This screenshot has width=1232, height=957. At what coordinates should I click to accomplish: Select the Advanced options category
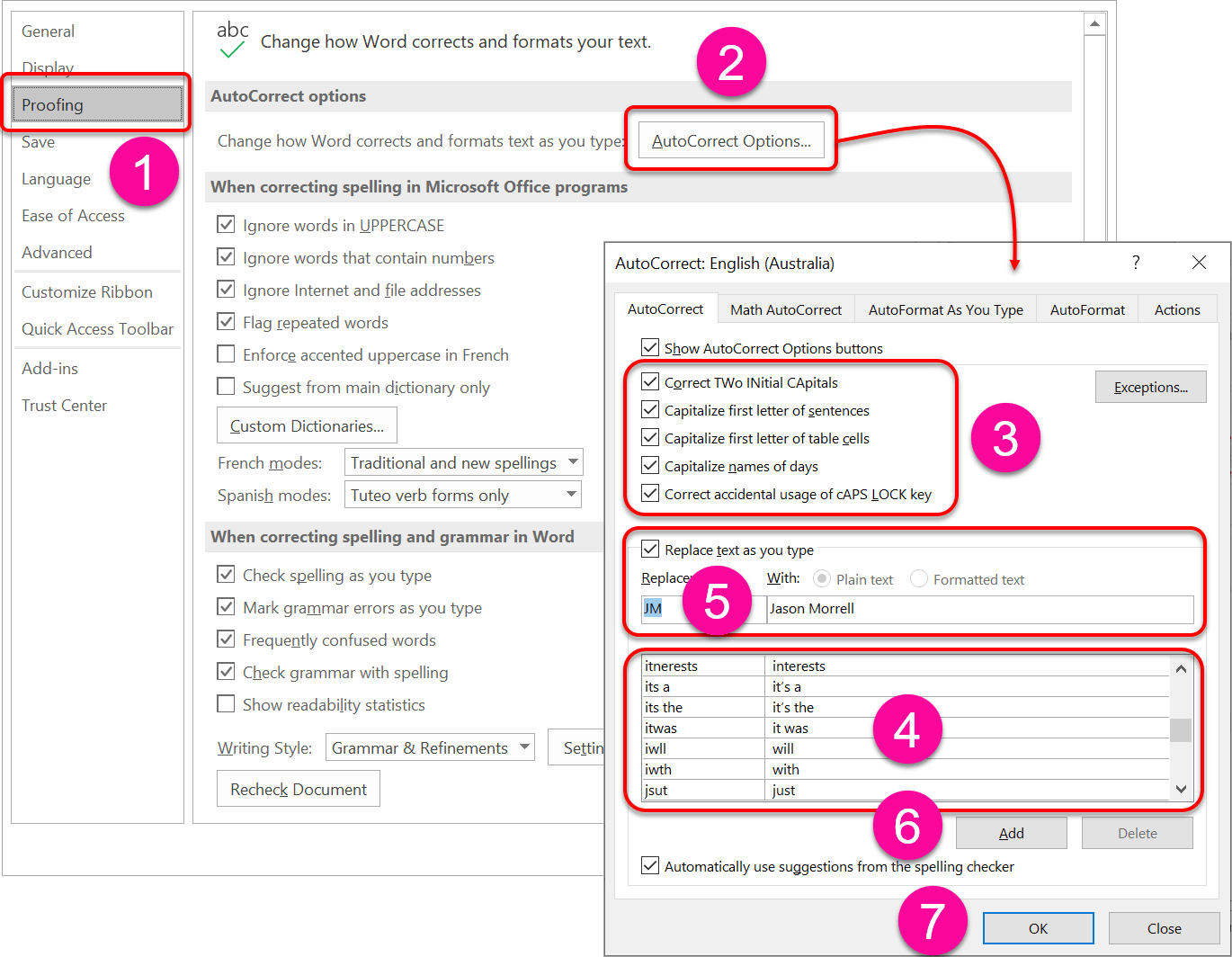tap(58, 253)
